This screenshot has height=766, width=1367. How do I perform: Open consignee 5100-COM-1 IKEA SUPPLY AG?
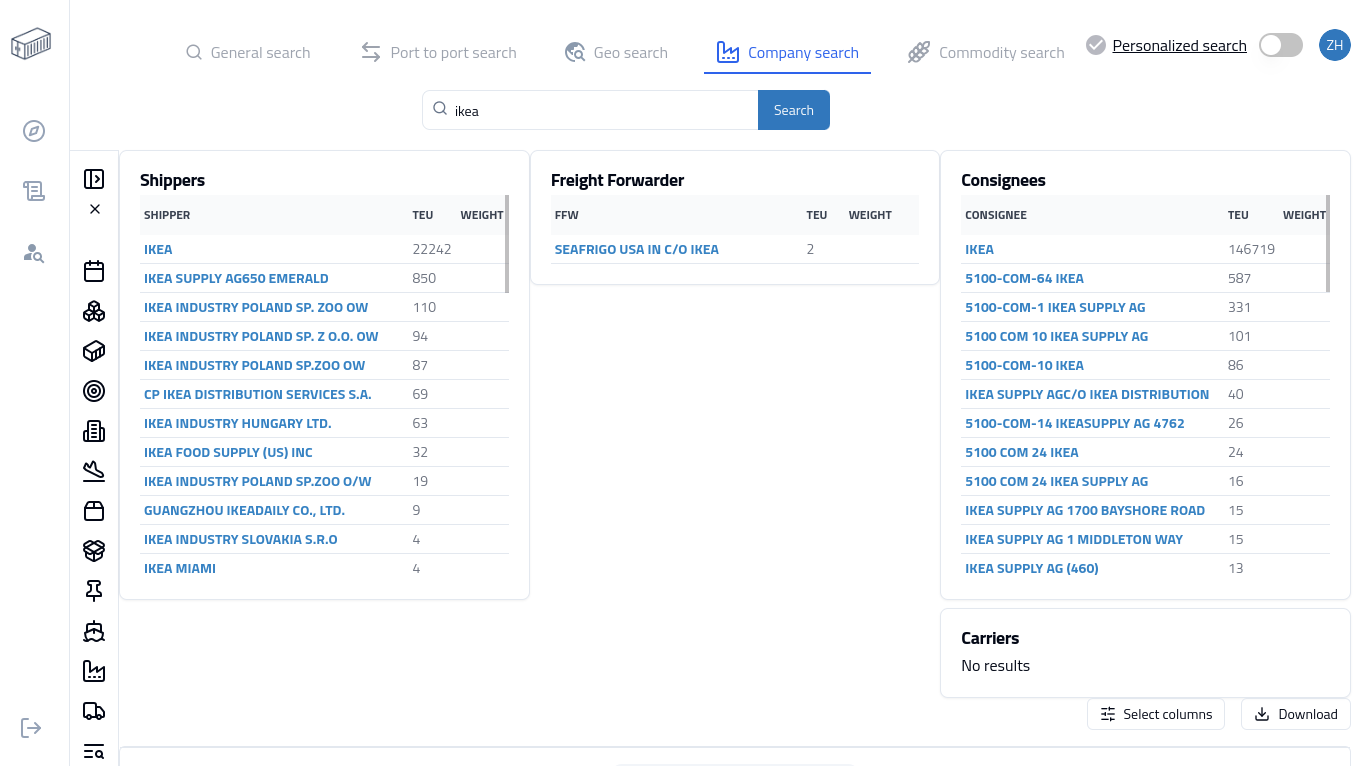1055,307
